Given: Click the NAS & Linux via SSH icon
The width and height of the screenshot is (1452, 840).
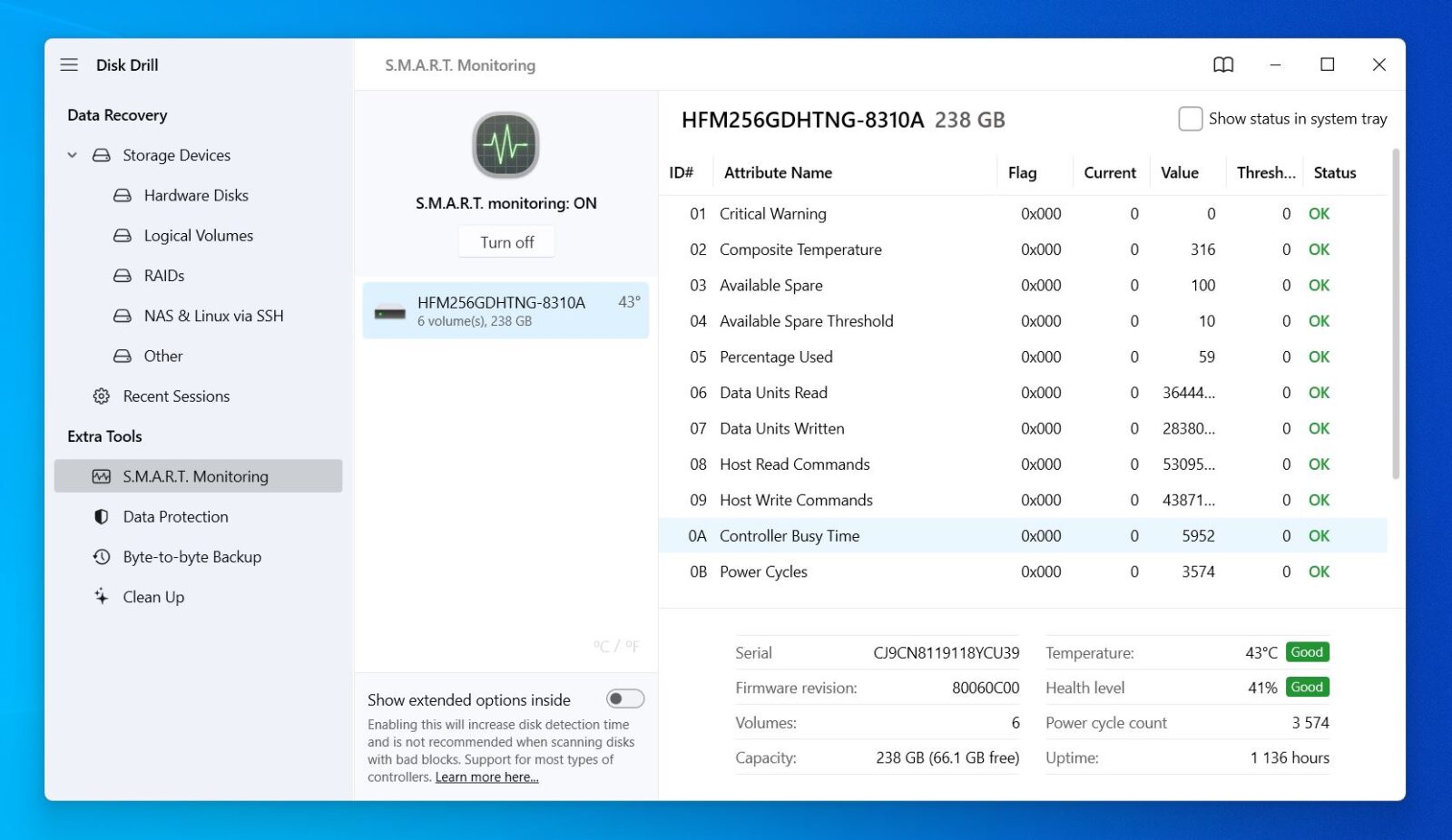Looking at the screenshot, I should point(123,316).
